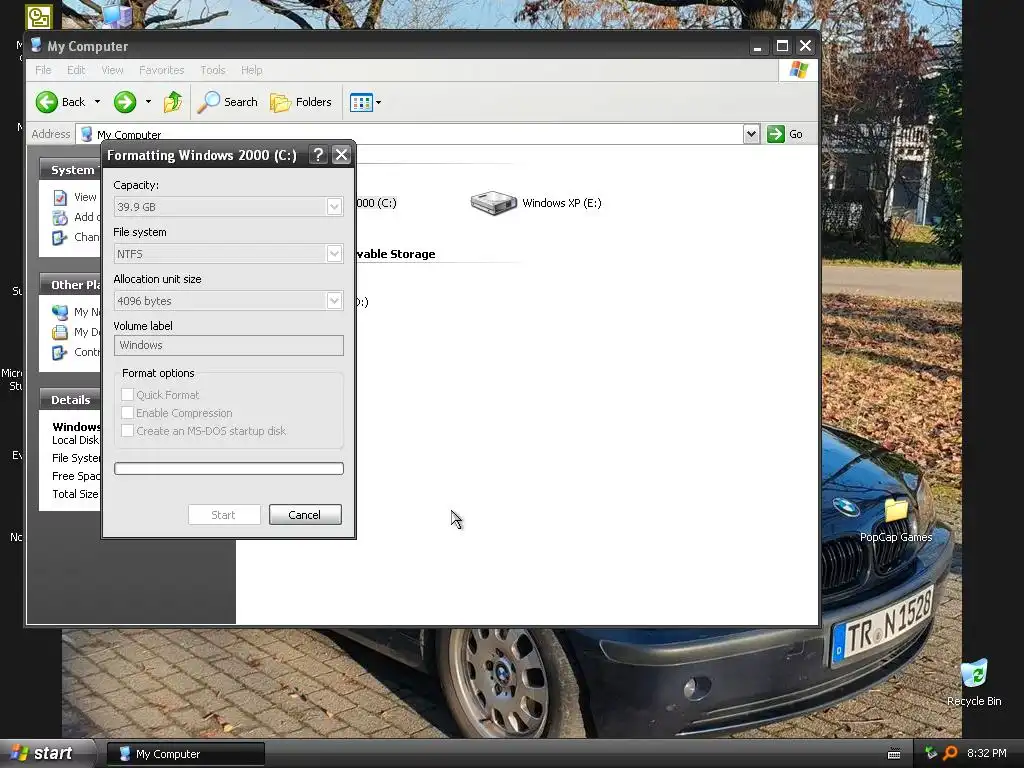Screen dimensions: 1024x768
Task: Click the 8:32 PM taskbar clock
Action: click(x=986, y=753)
